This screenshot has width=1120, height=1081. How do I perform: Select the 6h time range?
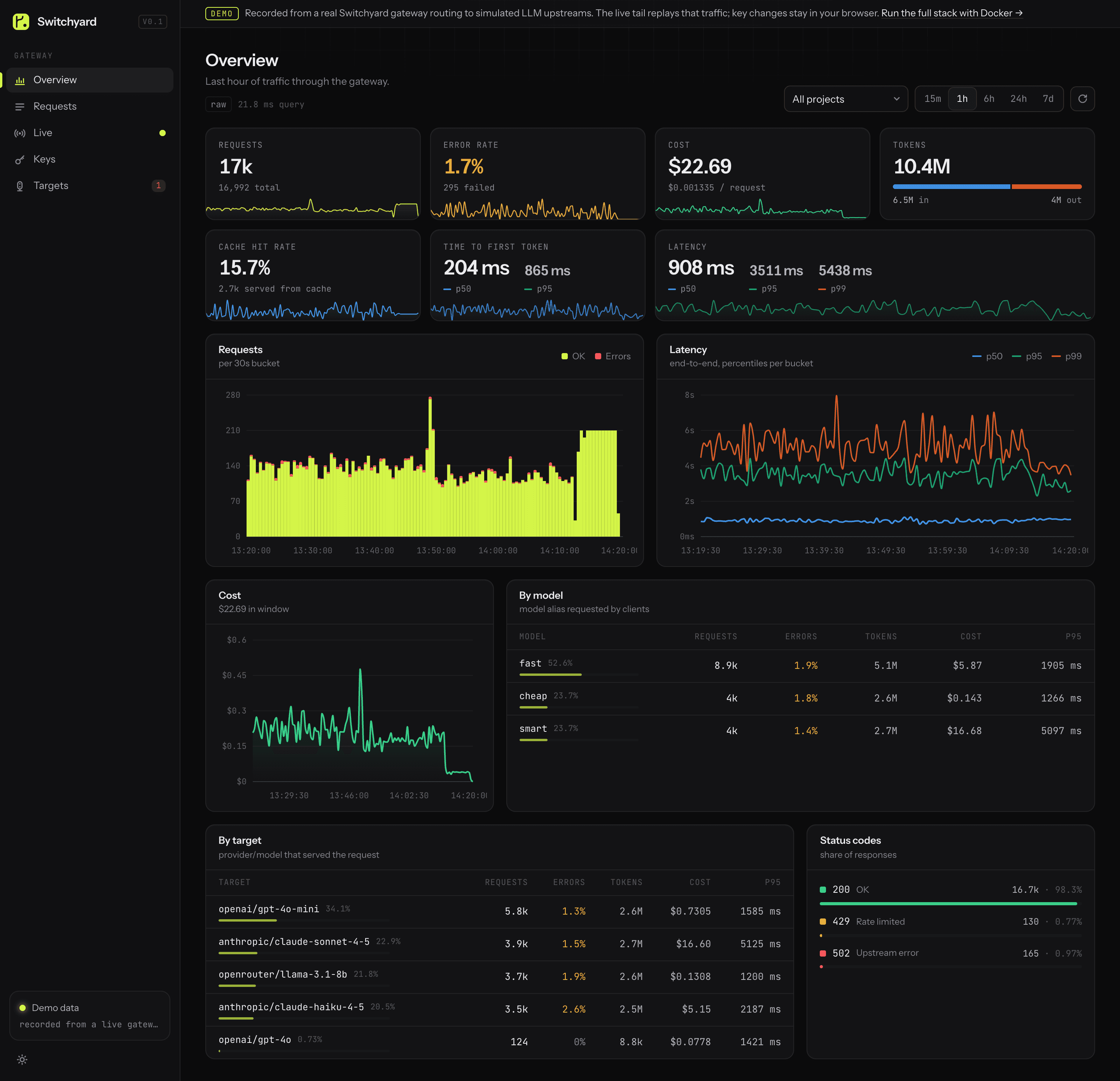[x=989, y=99]
